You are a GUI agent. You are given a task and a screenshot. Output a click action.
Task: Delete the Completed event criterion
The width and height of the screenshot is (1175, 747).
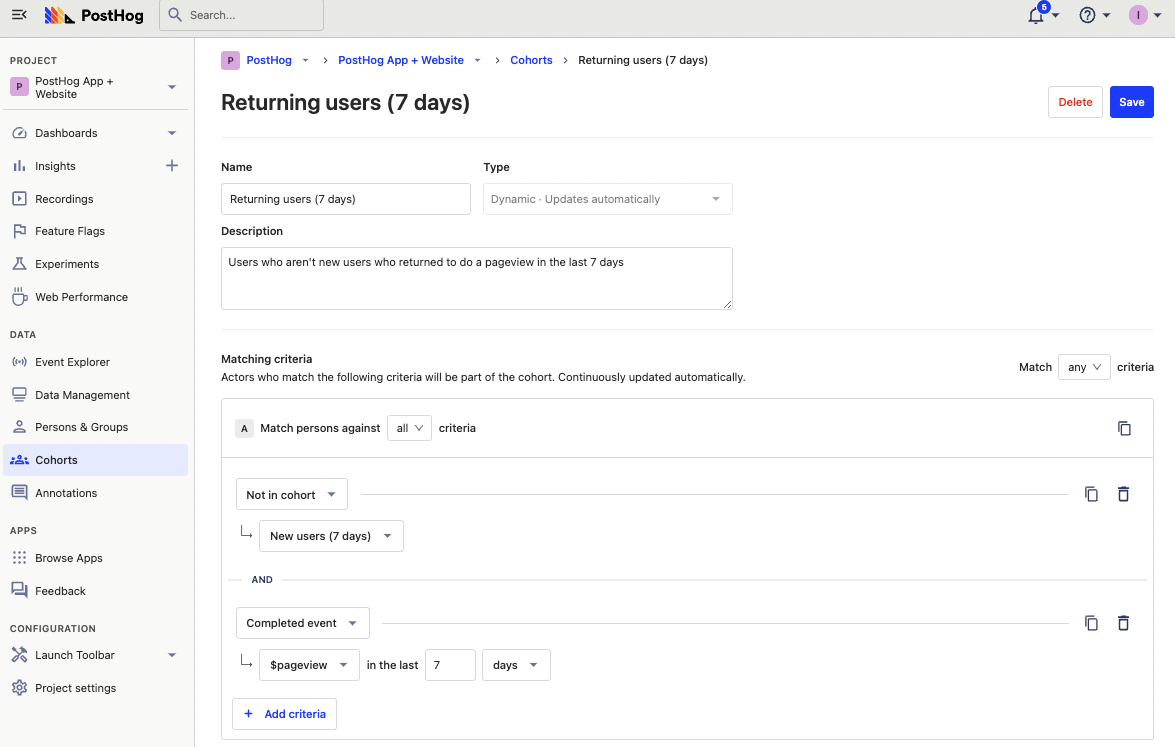[1123, 623]
